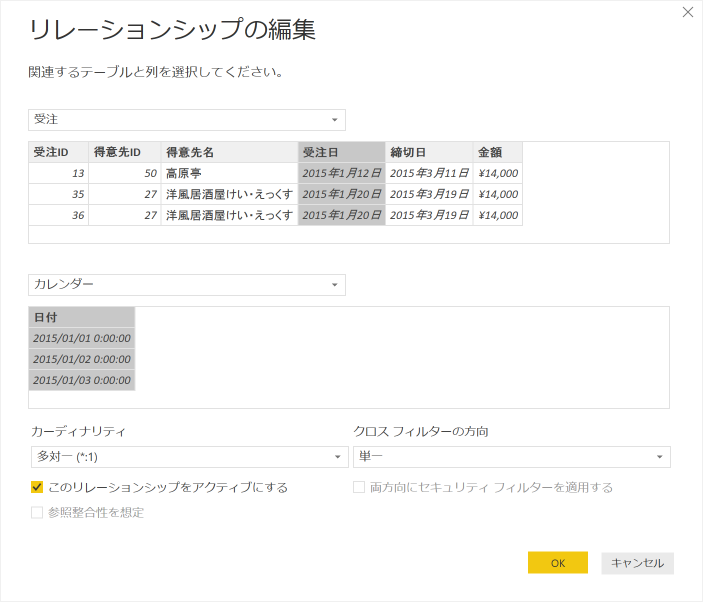Select the 得意先ID column header

click(x=125, y=152)
